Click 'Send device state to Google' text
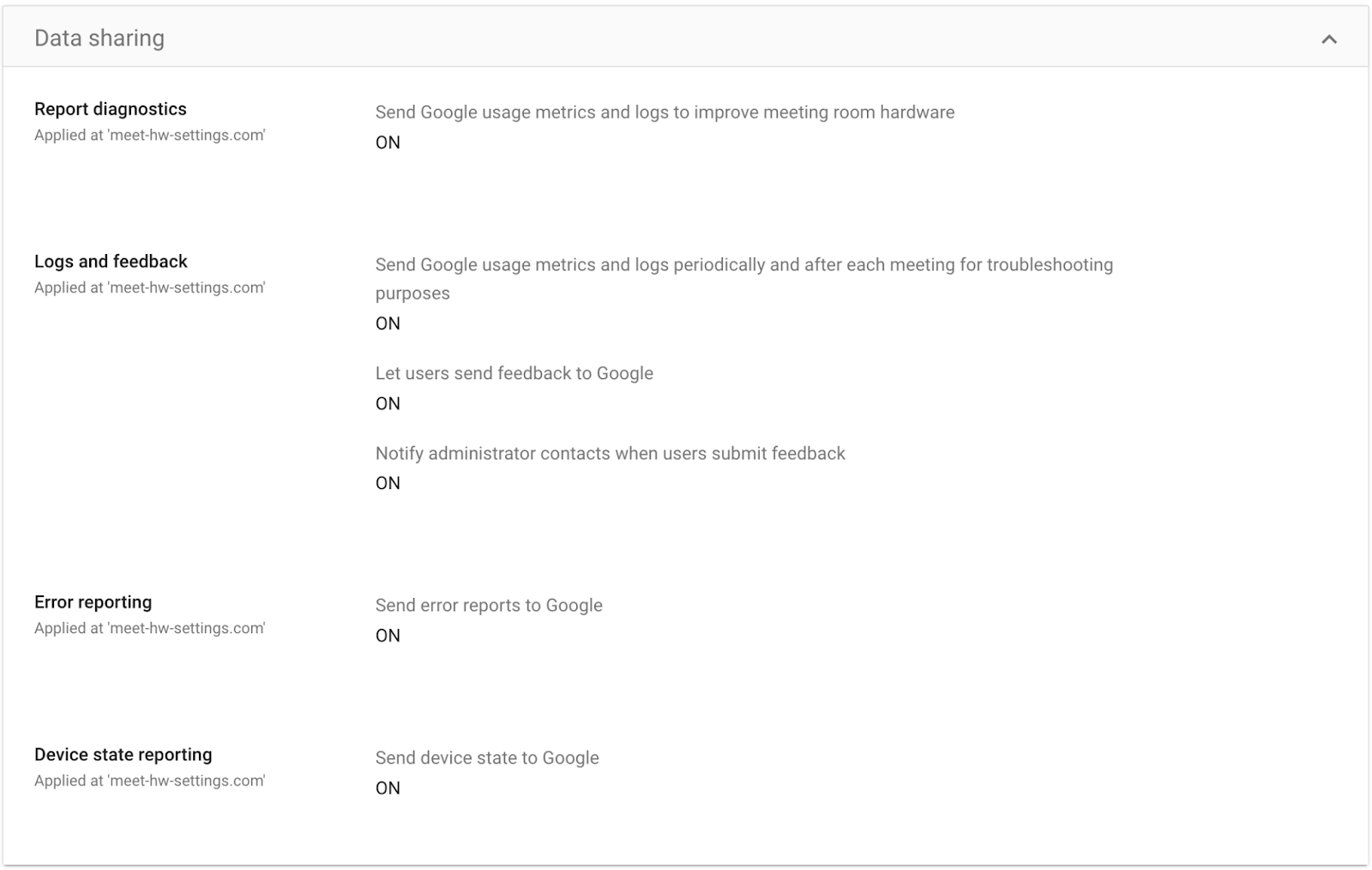The height and width of the screenshot is (870, 1372). click(487, 758)
